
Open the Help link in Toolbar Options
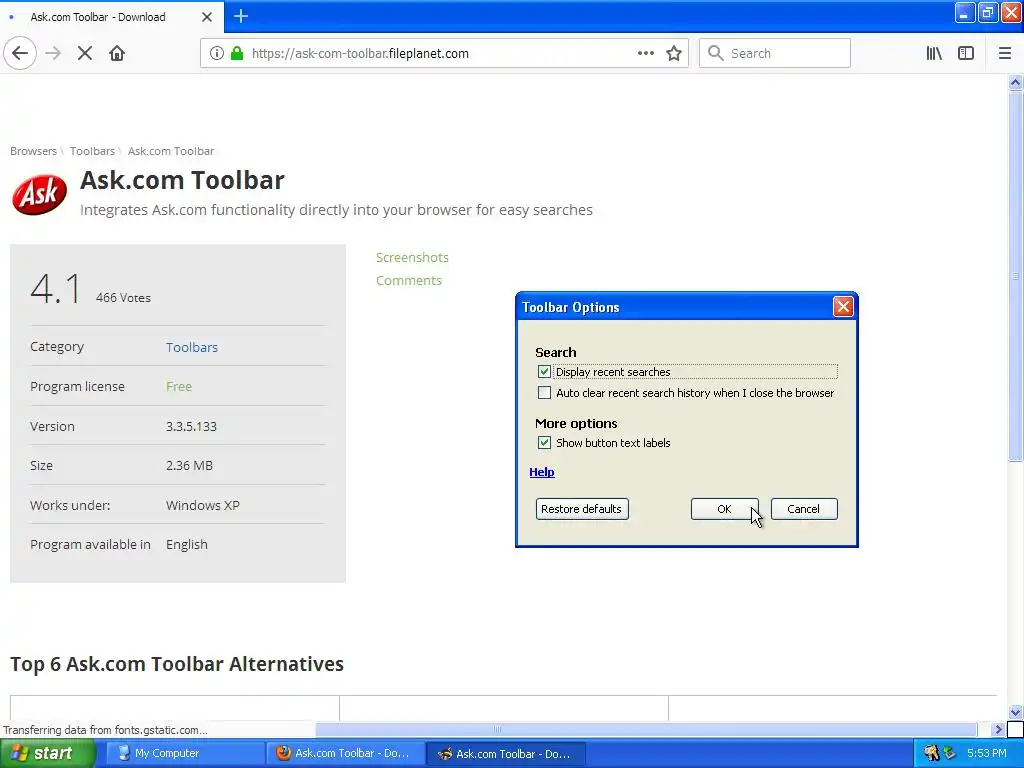[541, 472]
